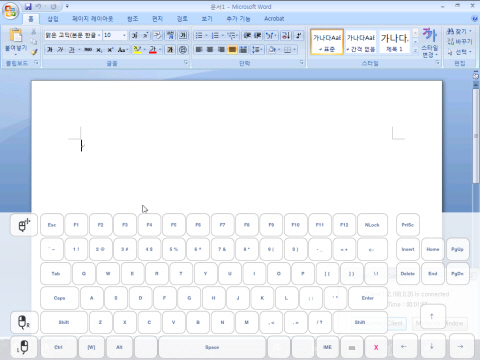Toggle underline formatting

click(x=72, y=50)
